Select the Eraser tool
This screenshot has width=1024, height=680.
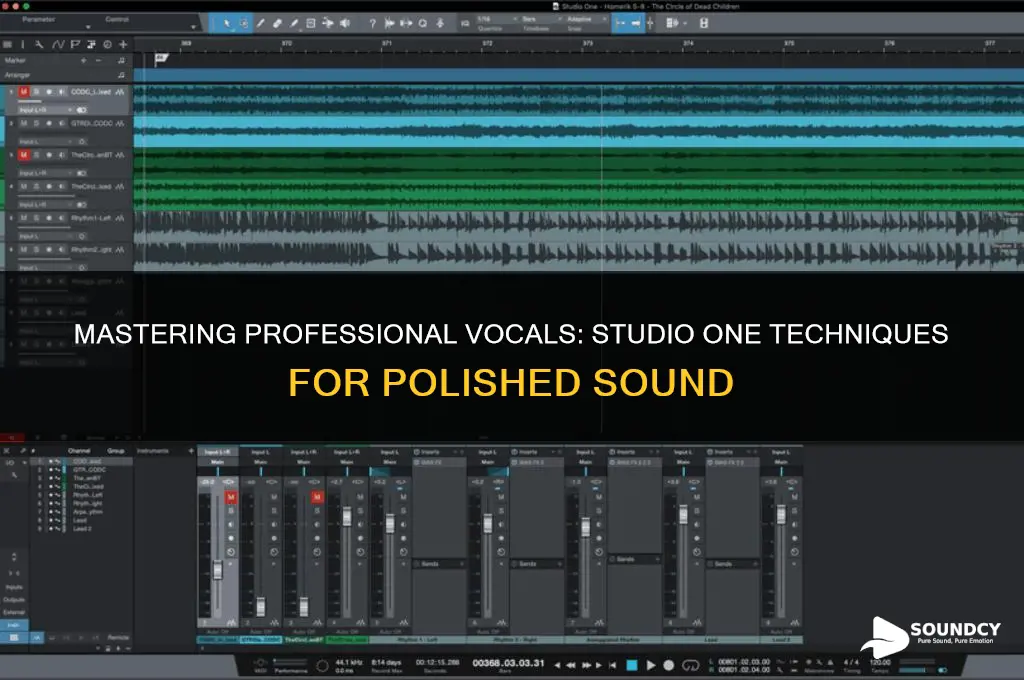pos(277,24)
